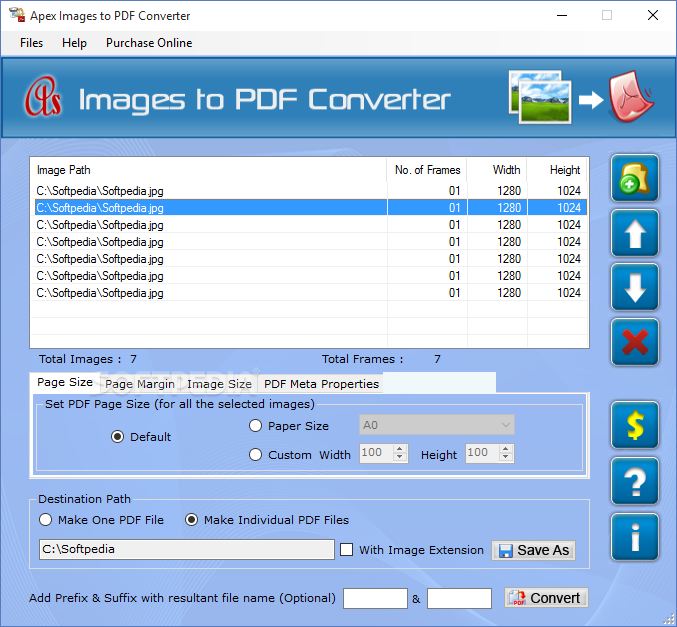The width and height of the screenshot is (677, 627).
Task: Click the destination path field C:\Softpedia
Action: coord(187,549)
